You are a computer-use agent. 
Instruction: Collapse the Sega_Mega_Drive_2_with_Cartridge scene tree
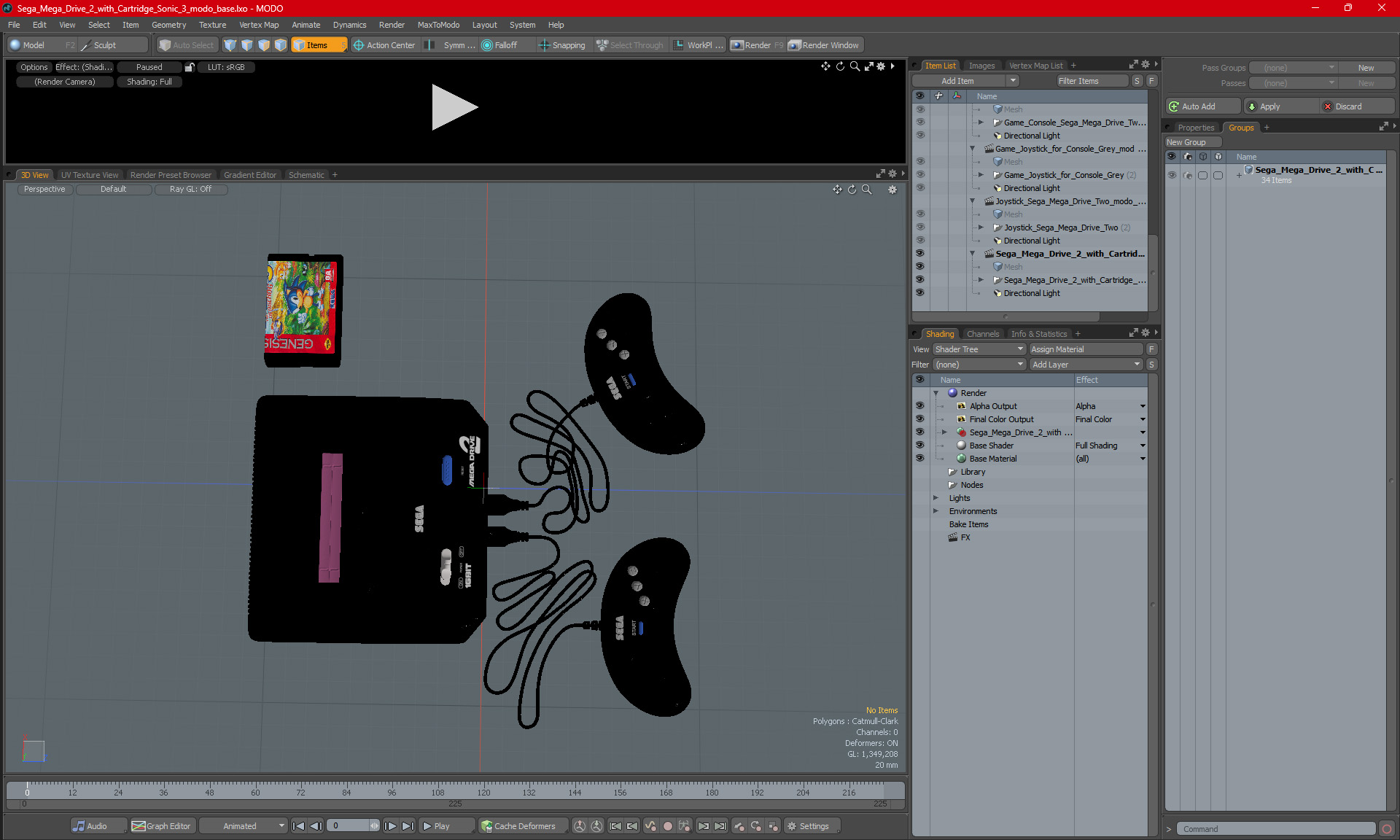972,254
